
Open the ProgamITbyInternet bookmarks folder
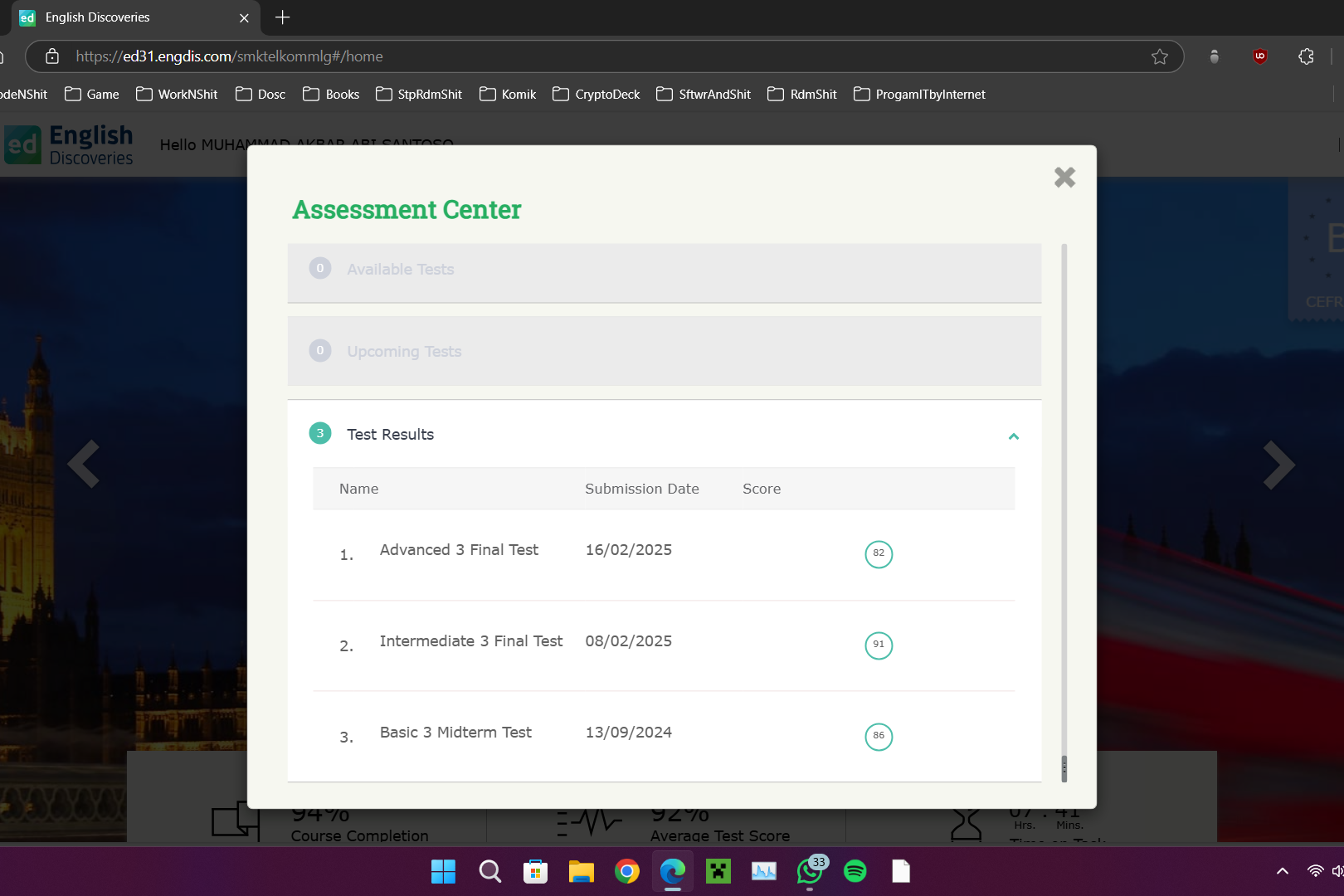919,95
